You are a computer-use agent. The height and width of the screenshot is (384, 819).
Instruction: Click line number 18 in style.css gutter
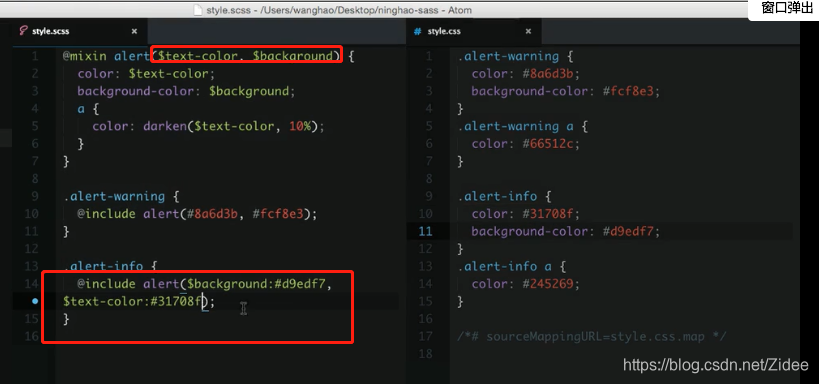coord(426,354)
